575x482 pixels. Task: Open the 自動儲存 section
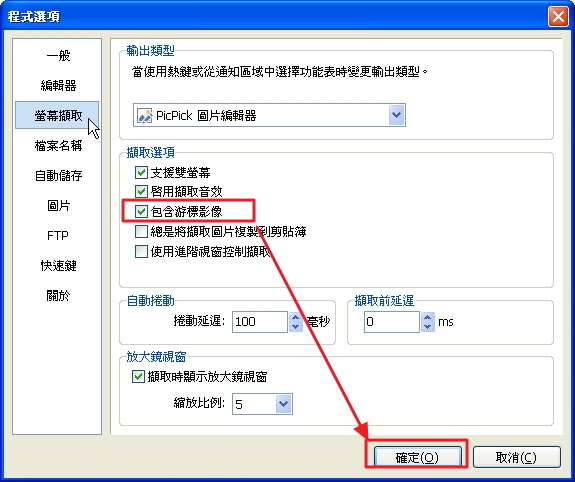coord(58,175)
